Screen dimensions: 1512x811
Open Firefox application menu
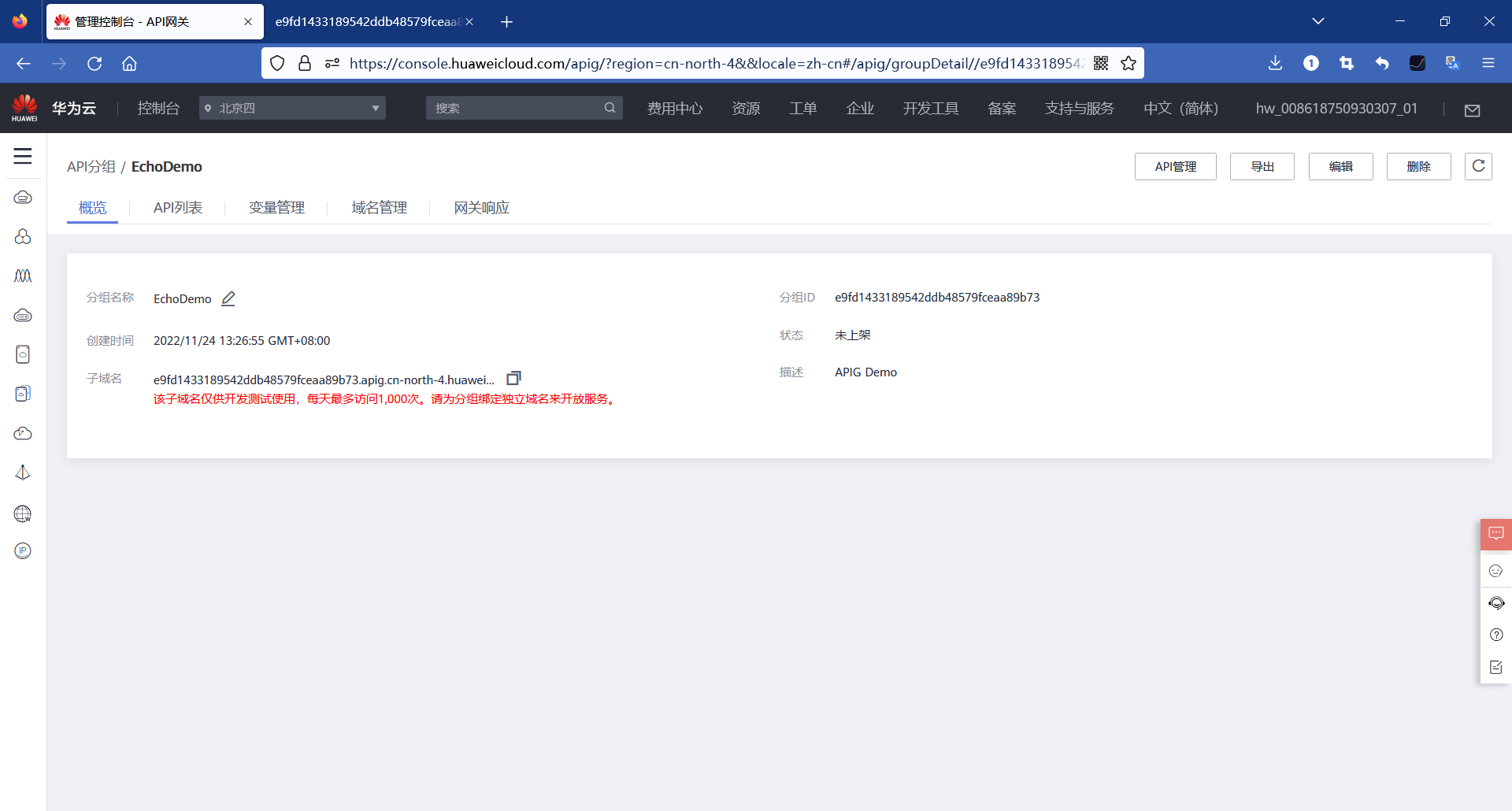point(1488,63)
